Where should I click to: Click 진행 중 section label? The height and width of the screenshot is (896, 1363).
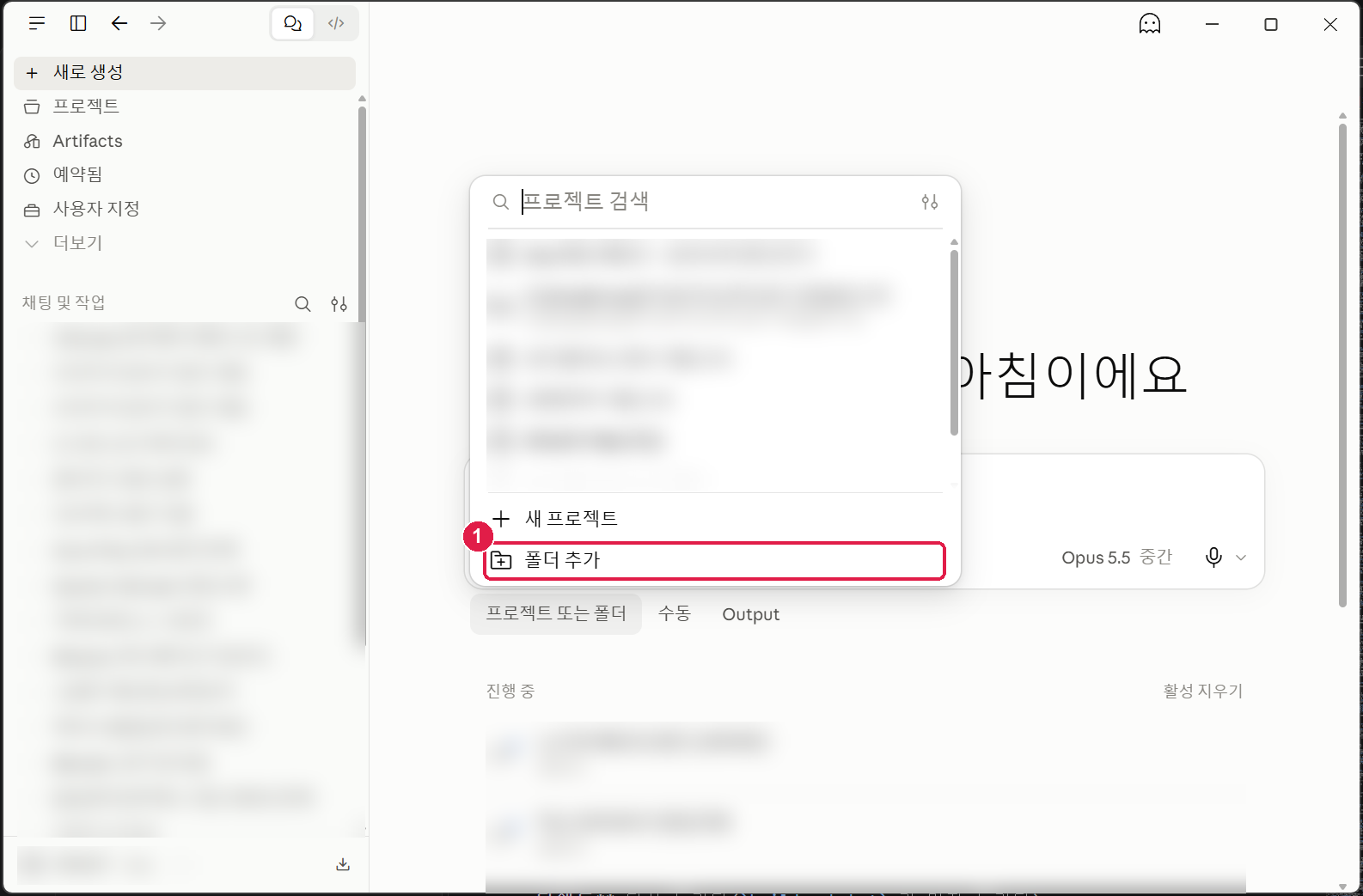(x=510, y=691)
